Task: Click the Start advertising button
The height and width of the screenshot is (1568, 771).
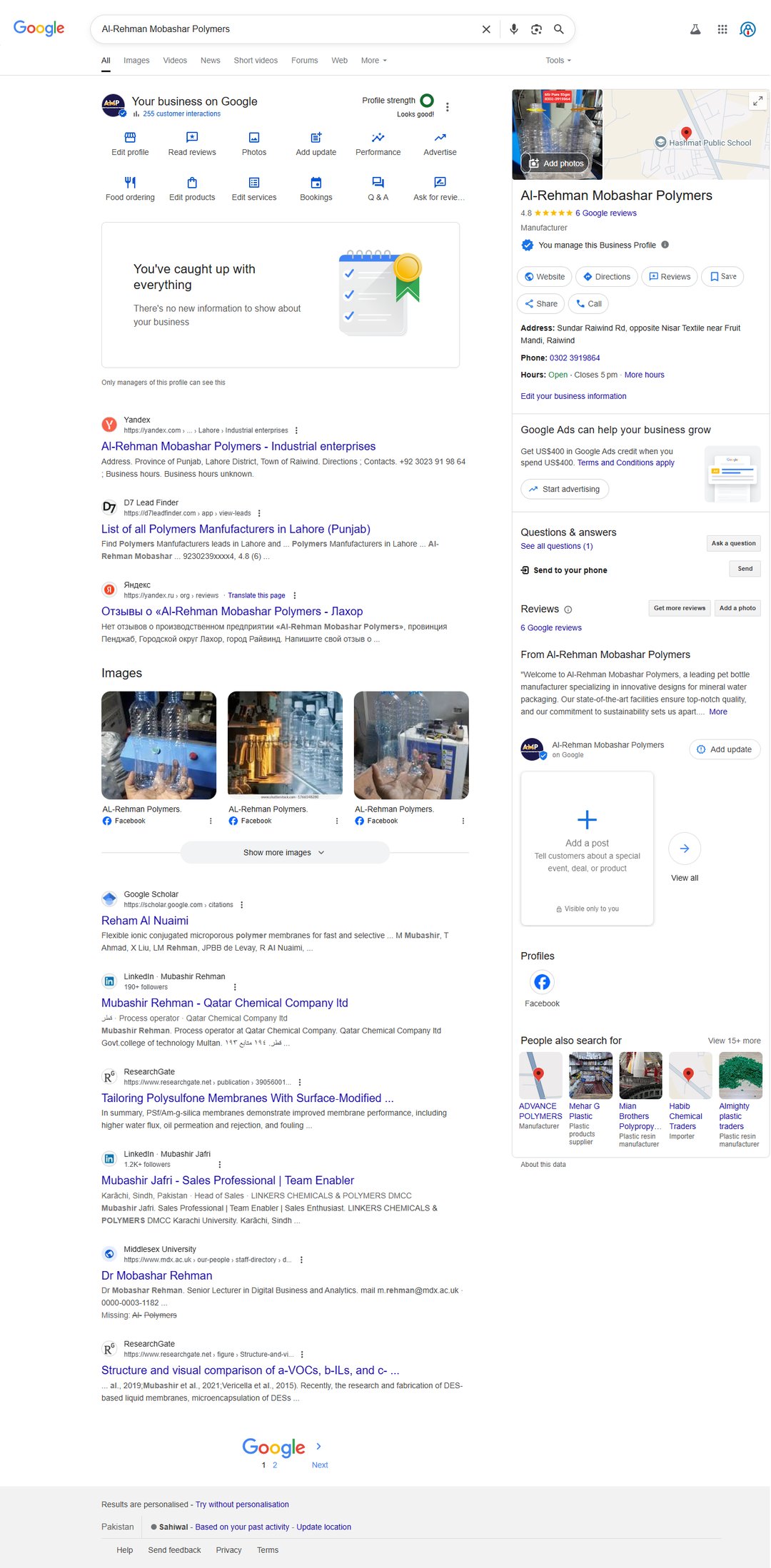Action: (x=564, y=489)
